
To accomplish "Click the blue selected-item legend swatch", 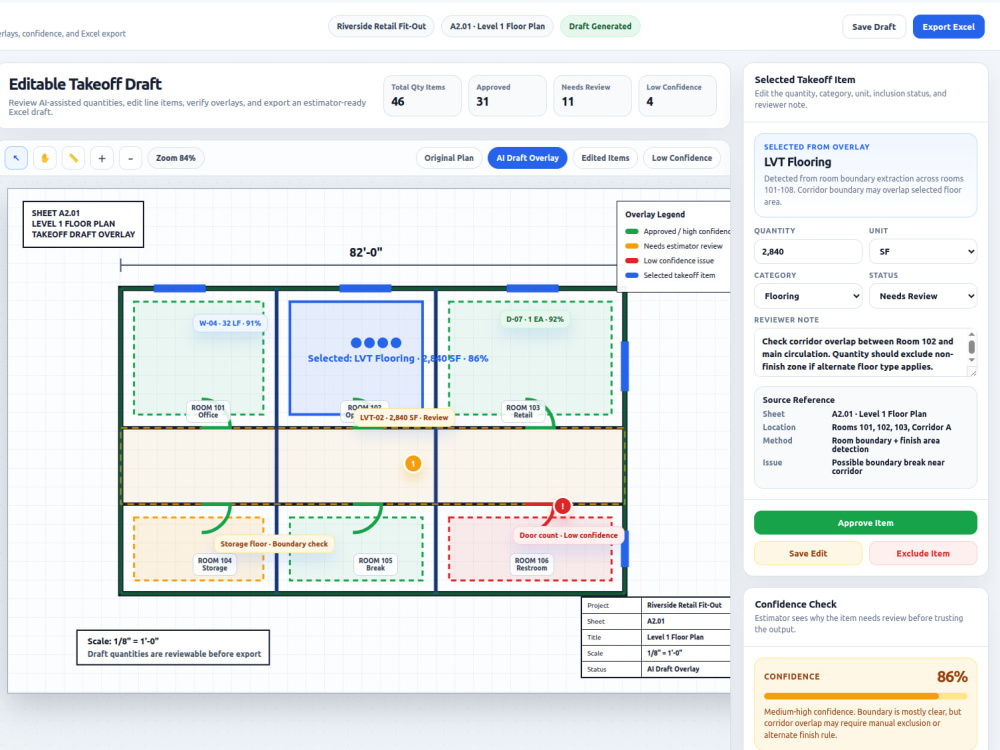I will [x=632, y=276].
